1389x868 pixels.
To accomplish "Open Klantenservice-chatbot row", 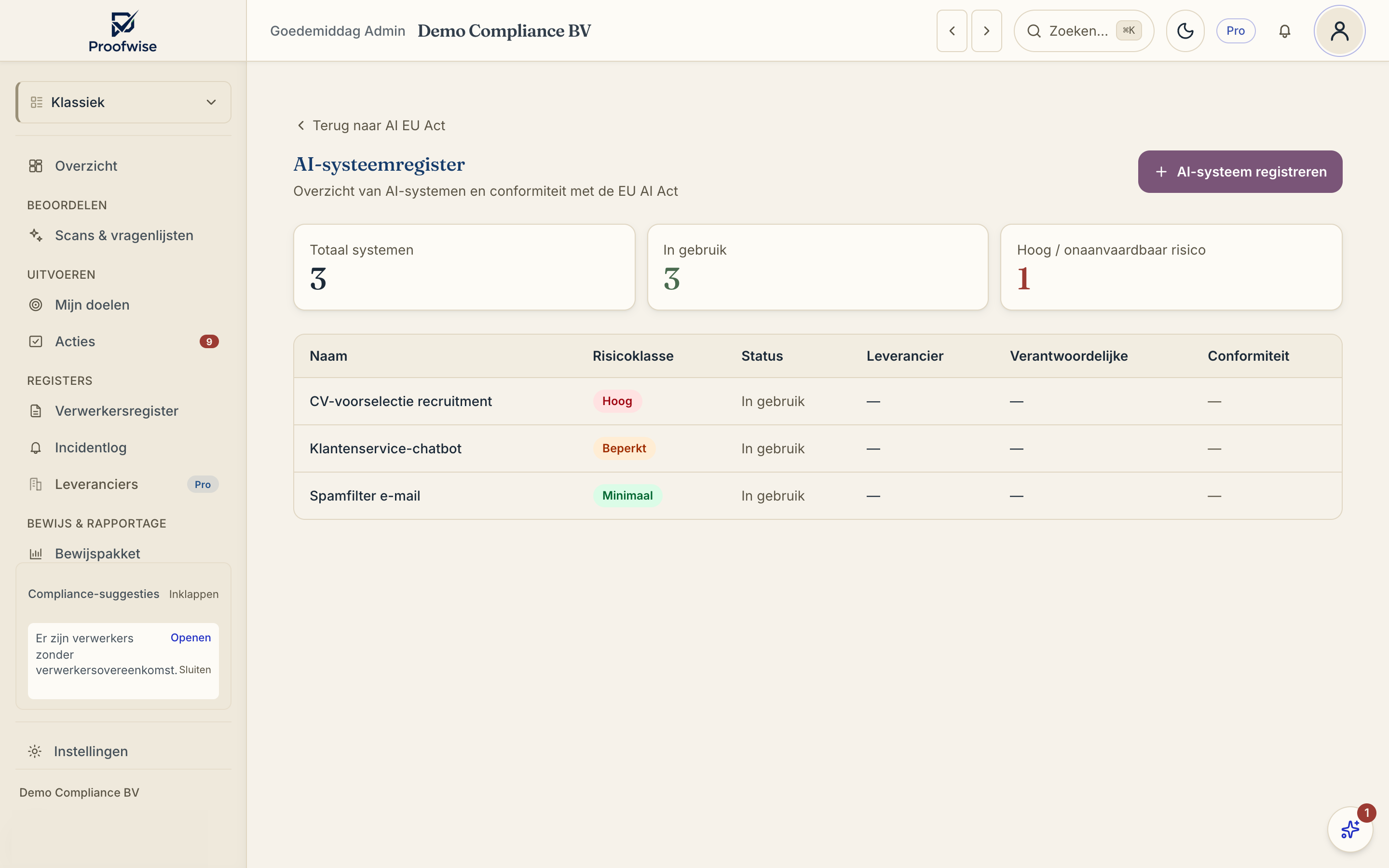I will tap(817, 448).
